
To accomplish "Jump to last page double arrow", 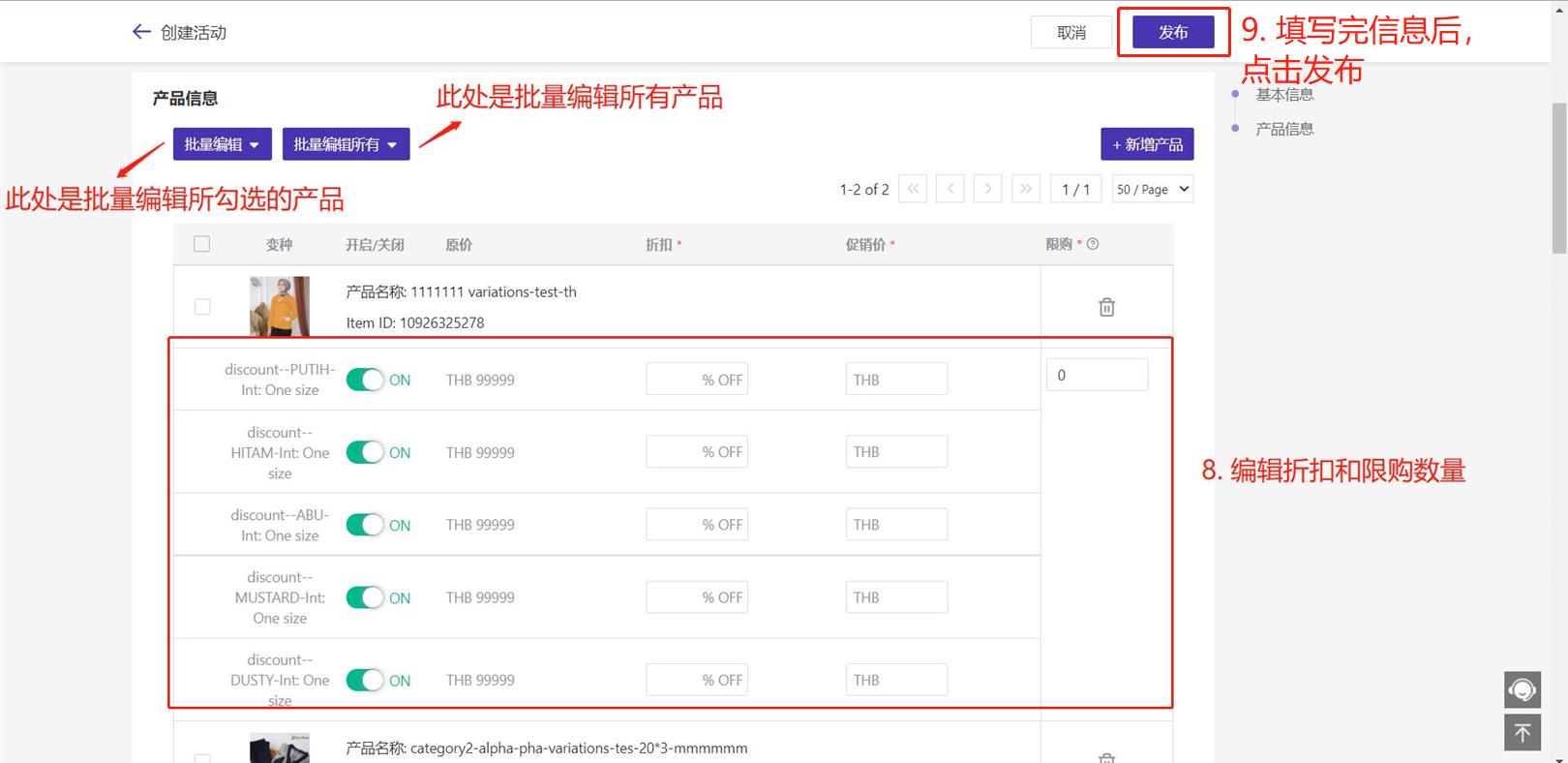I will click(x=1025, y=189).
